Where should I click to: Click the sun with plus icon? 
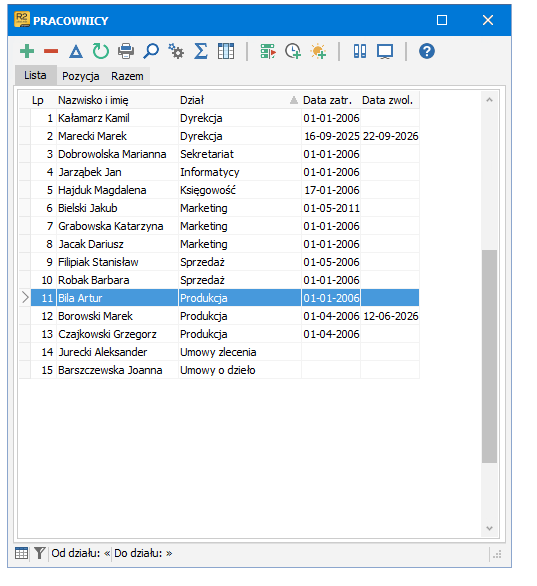click(x=318, y=51)
